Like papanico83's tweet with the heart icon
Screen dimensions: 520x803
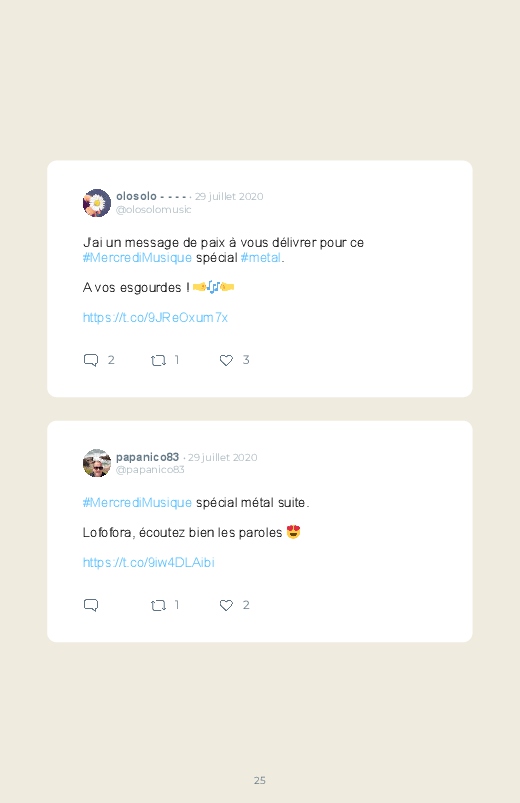click(226, 606)
